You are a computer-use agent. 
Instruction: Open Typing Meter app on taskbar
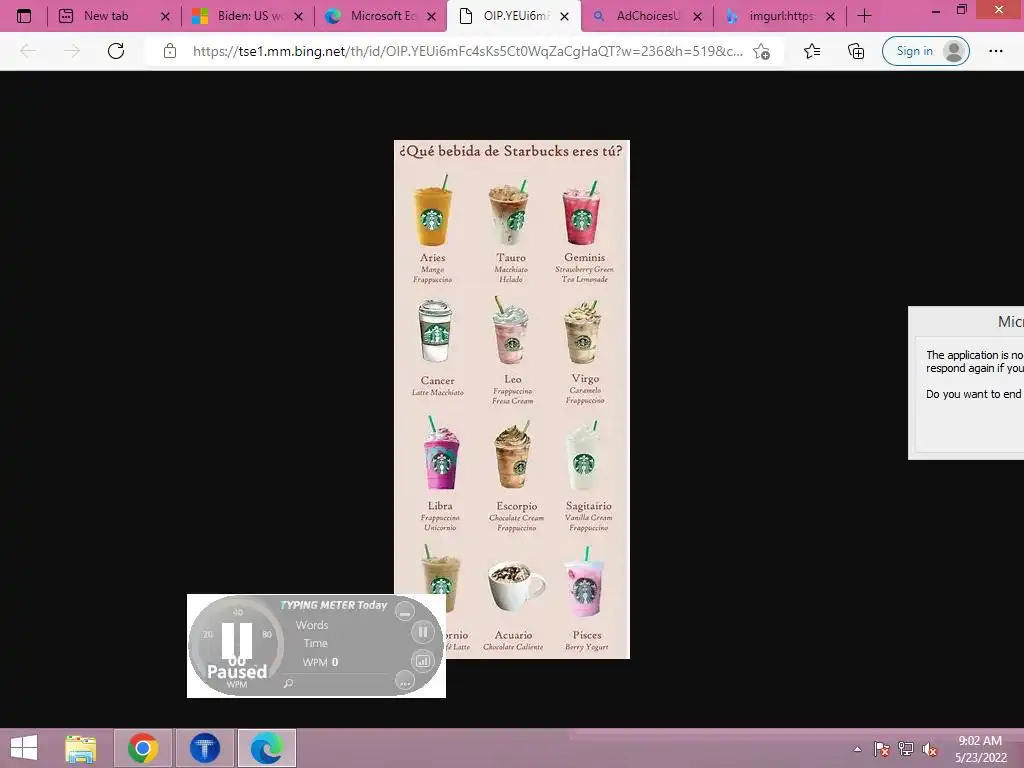[205, 748]
